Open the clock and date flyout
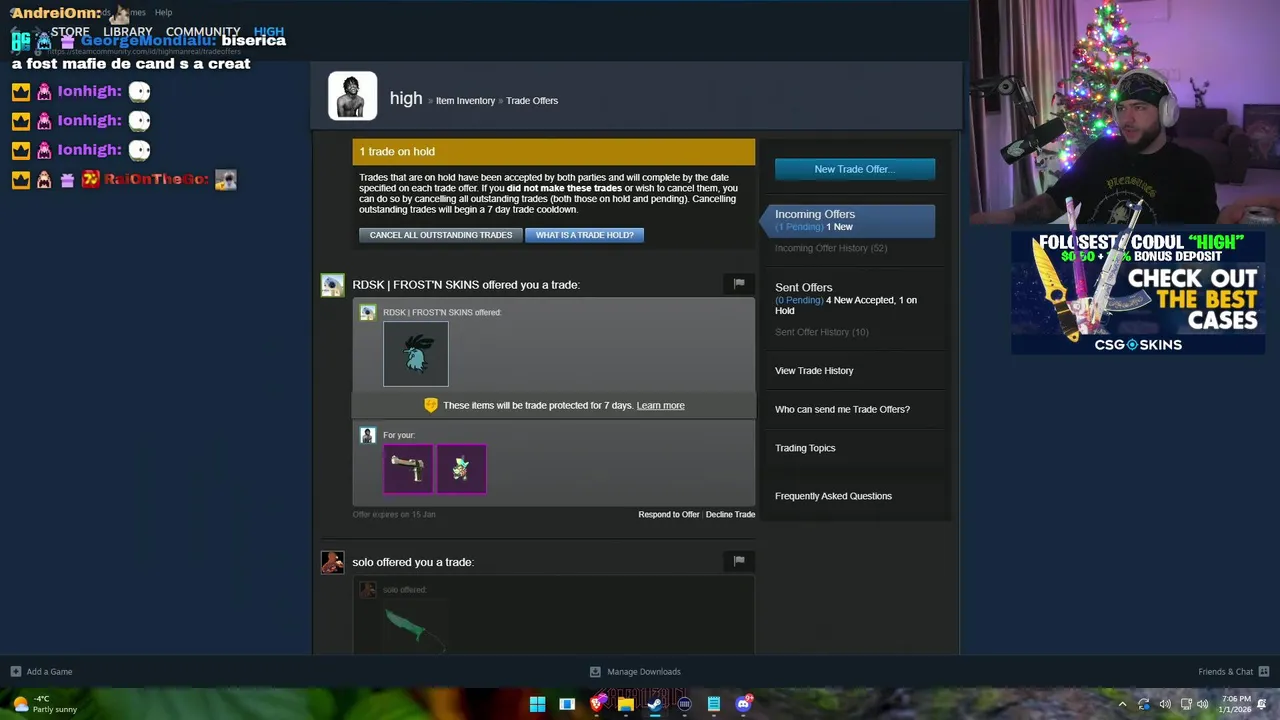Viewport: 1280px width, 720px height. point(1235,704)
